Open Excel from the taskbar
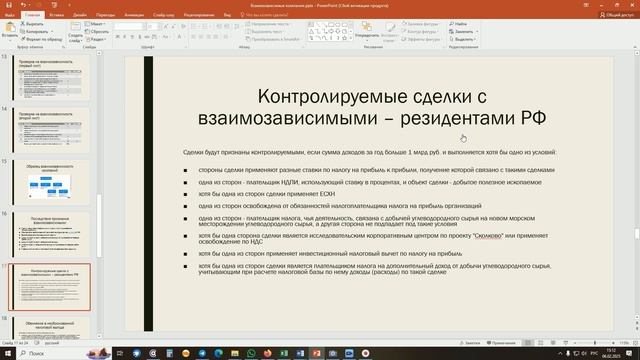 (284, 353)
